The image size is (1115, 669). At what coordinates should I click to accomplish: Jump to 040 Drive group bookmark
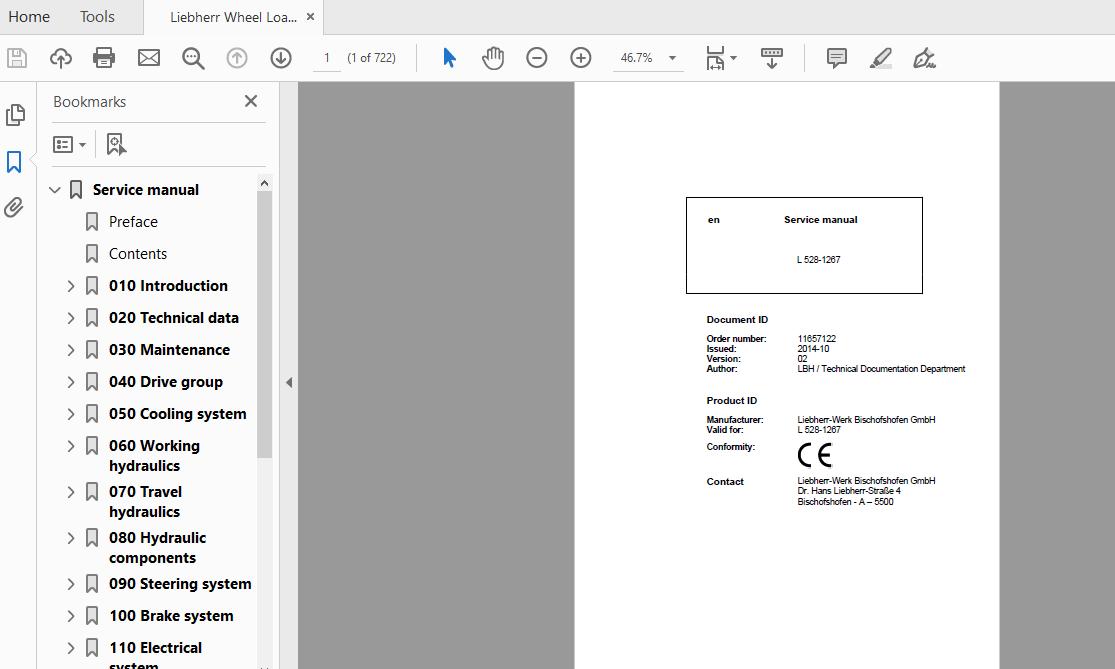click(x=166, y=382)
